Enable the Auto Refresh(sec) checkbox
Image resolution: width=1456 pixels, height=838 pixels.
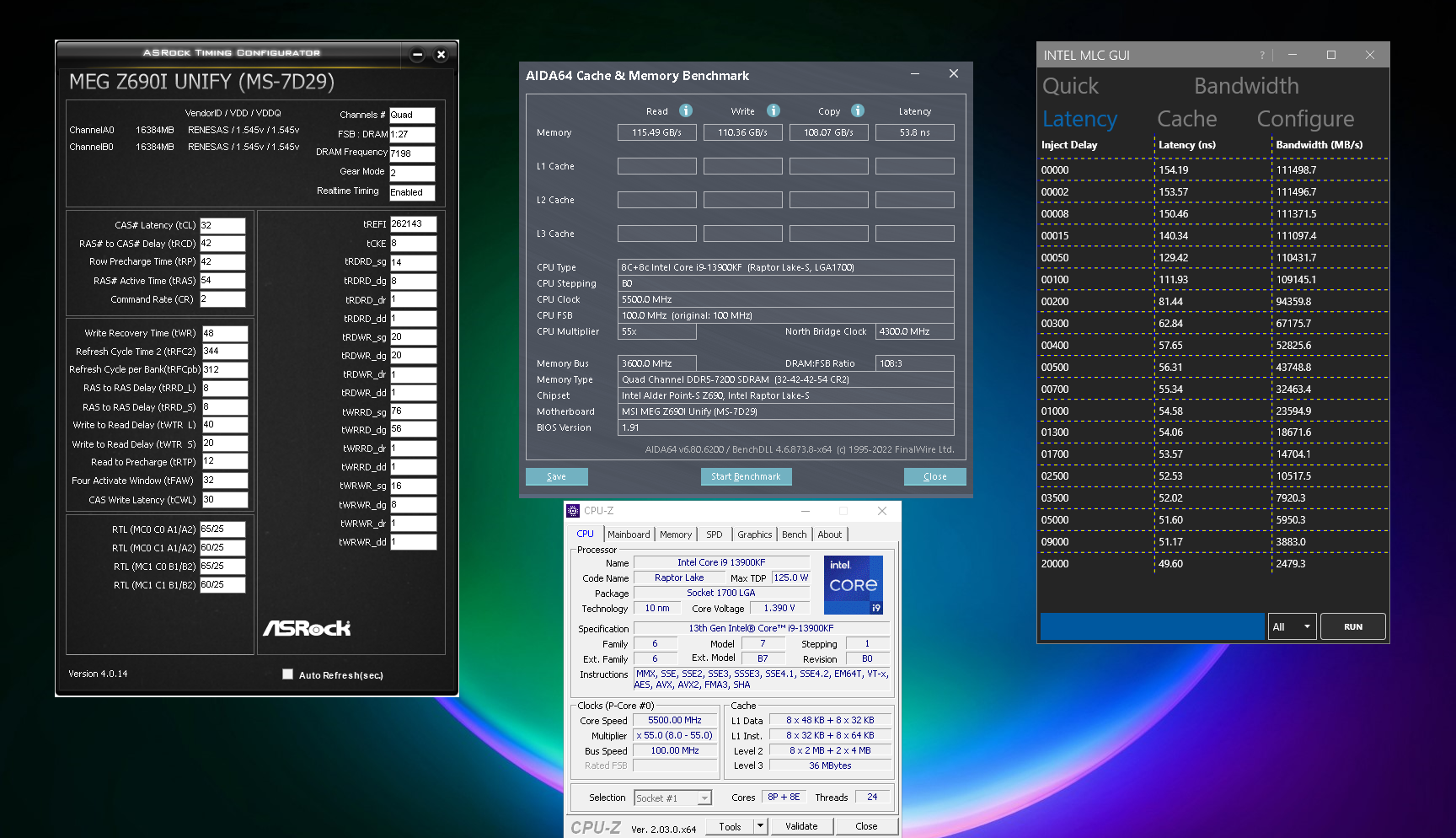[288, 674]
